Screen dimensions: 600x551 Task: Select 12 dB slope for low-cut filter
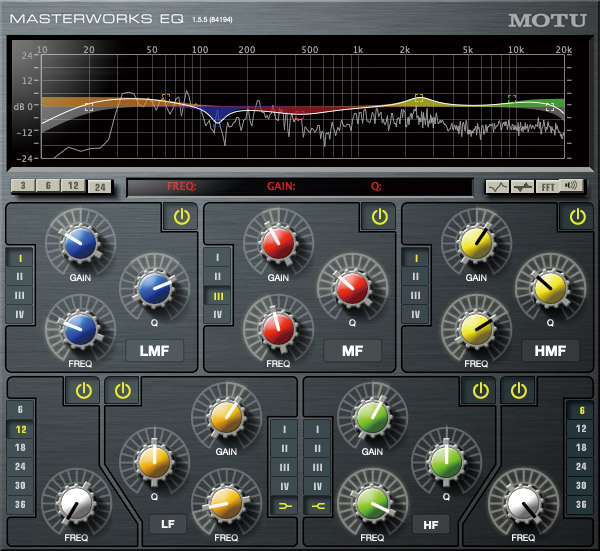tap(20, 429)
